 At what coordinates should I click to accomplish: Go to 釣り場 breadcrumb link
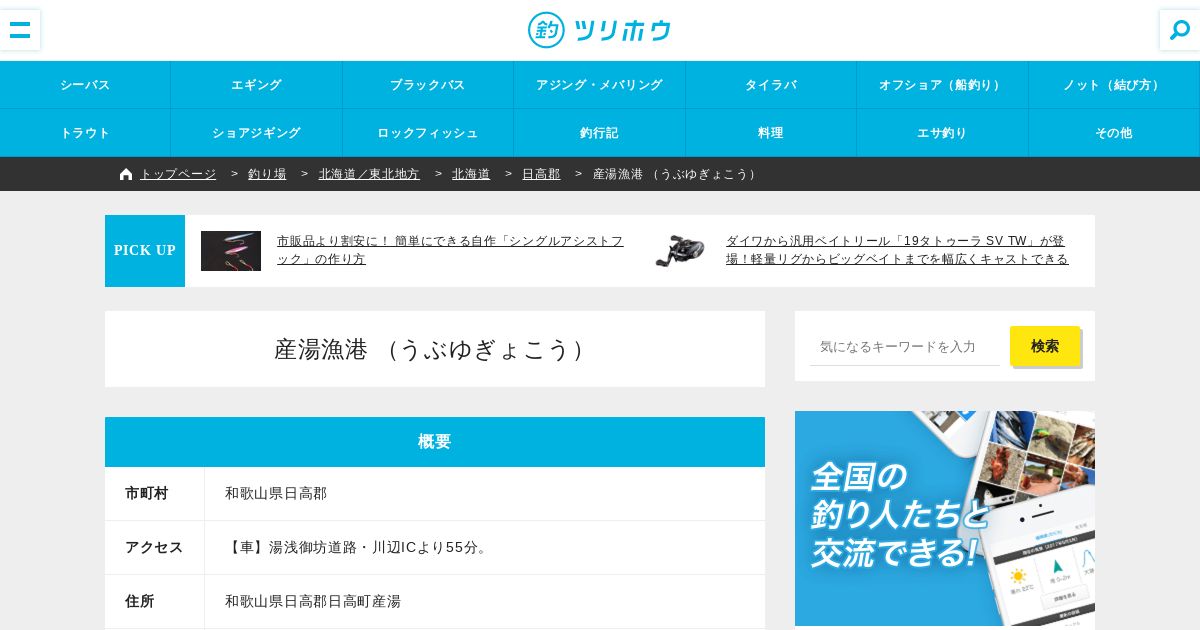(267, 174)
